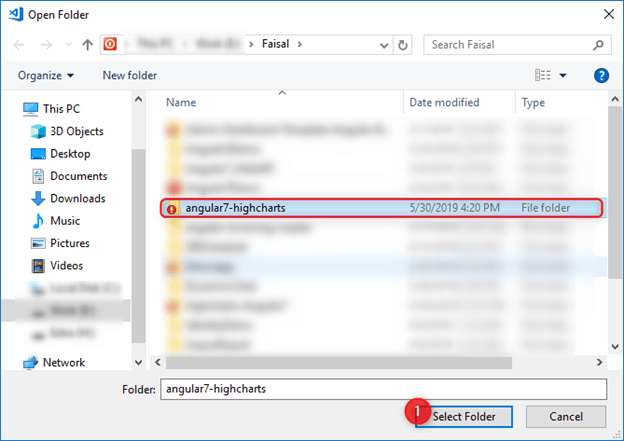Viewport: 624px width, 441px height.
Task: Click the 3D Objects cube icon
Action: click(x=38, y=131)
